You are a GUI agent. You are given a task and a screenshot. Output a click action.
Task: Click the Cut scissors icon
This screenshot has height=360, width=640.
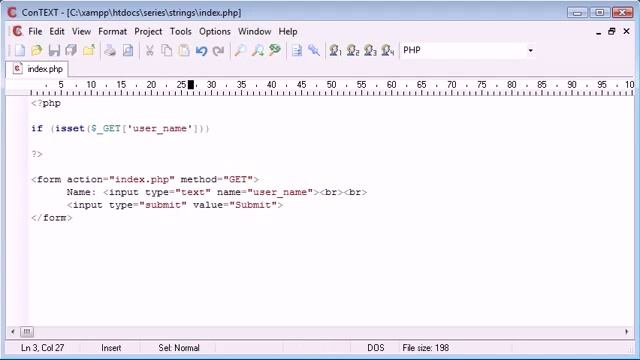pos(149,50)
